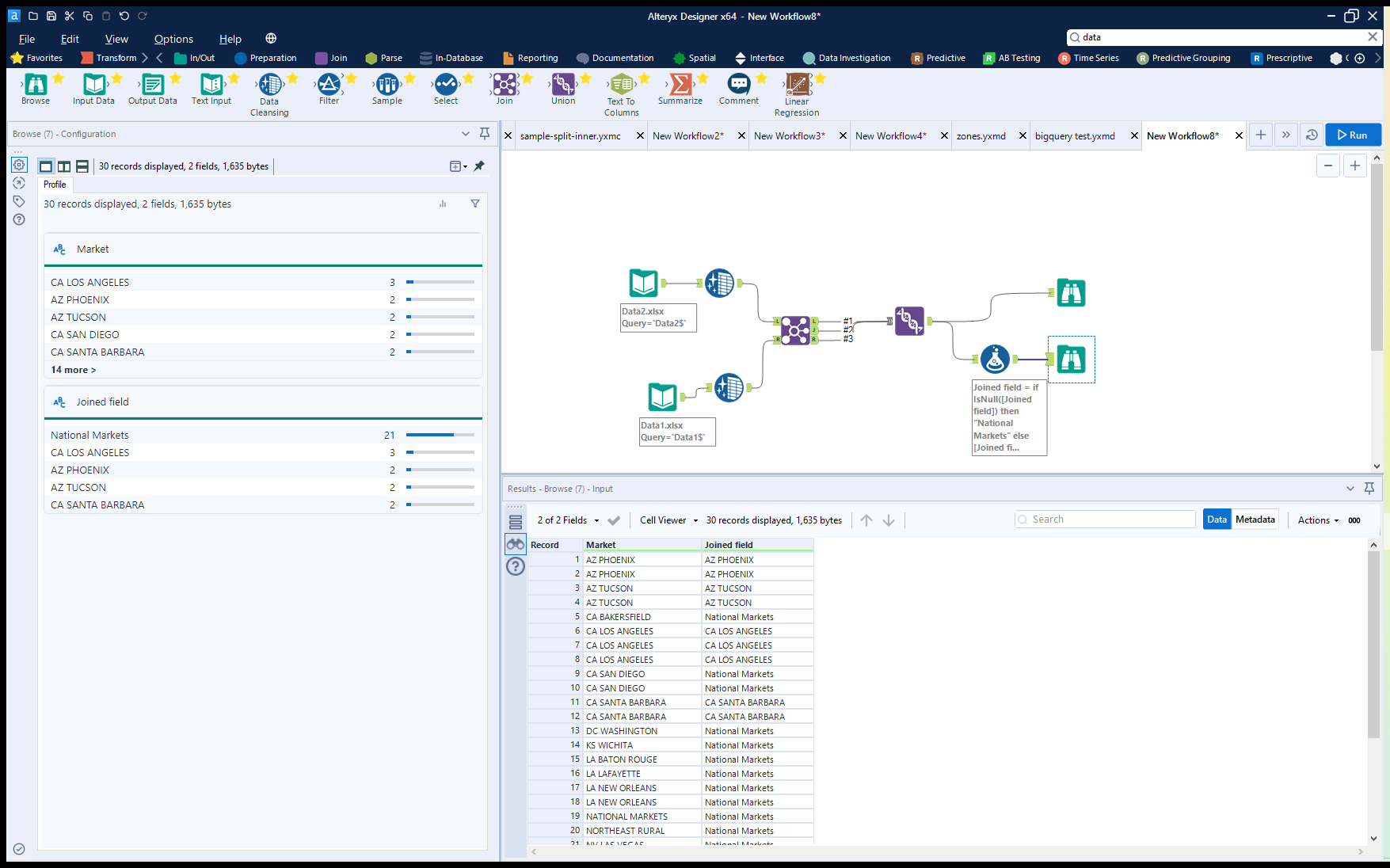Select the Summarize tool
Viewport: 1390px width, 868px height.
(680, 86)
